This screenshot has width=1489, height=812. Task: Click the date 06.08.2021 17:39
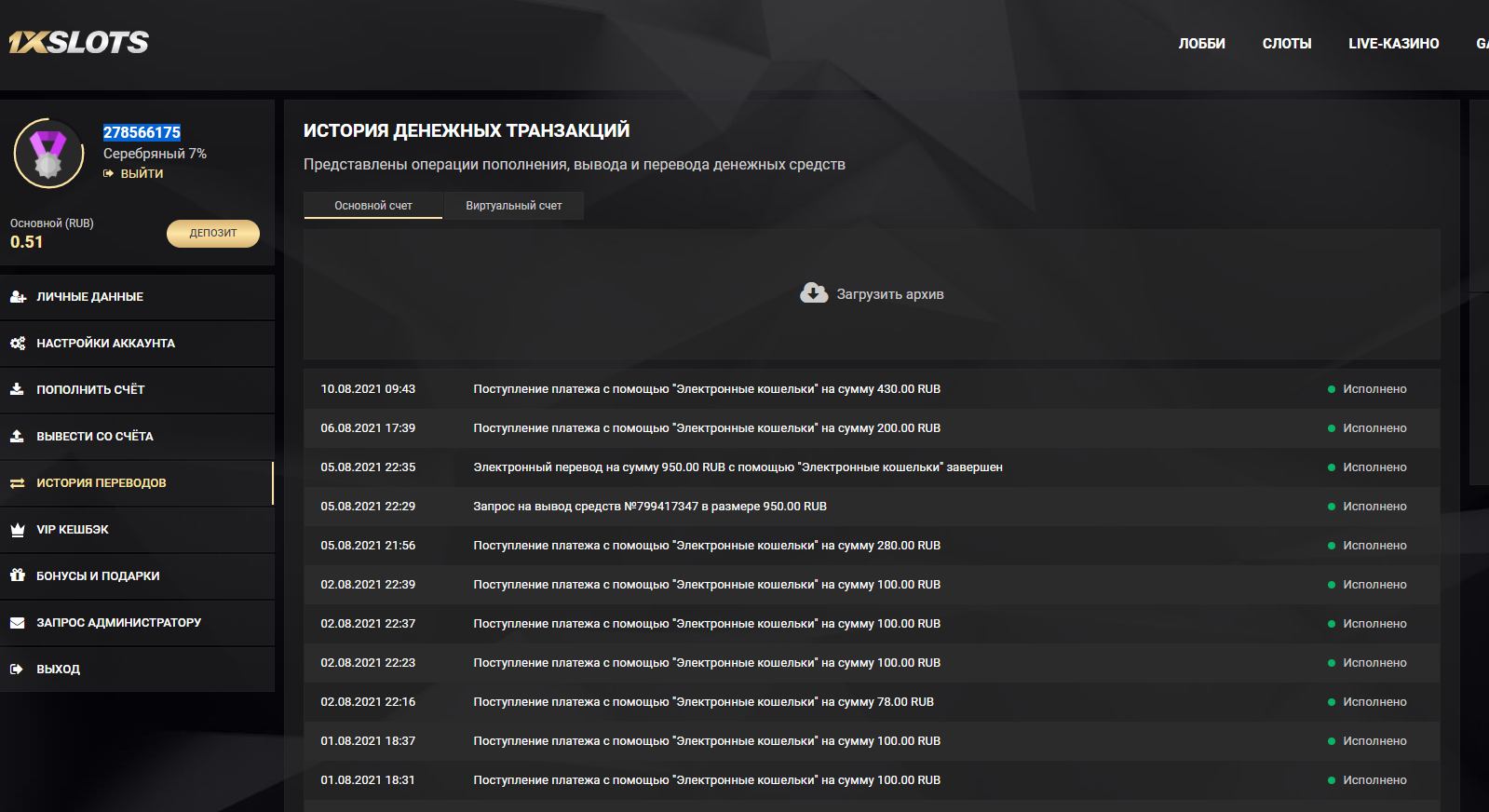(368, 428)
